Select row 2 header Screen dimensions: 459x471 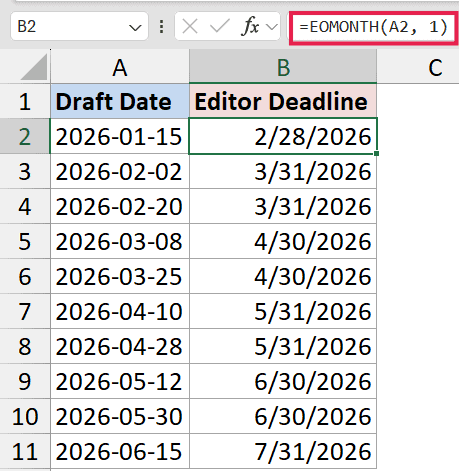(25, 136)
